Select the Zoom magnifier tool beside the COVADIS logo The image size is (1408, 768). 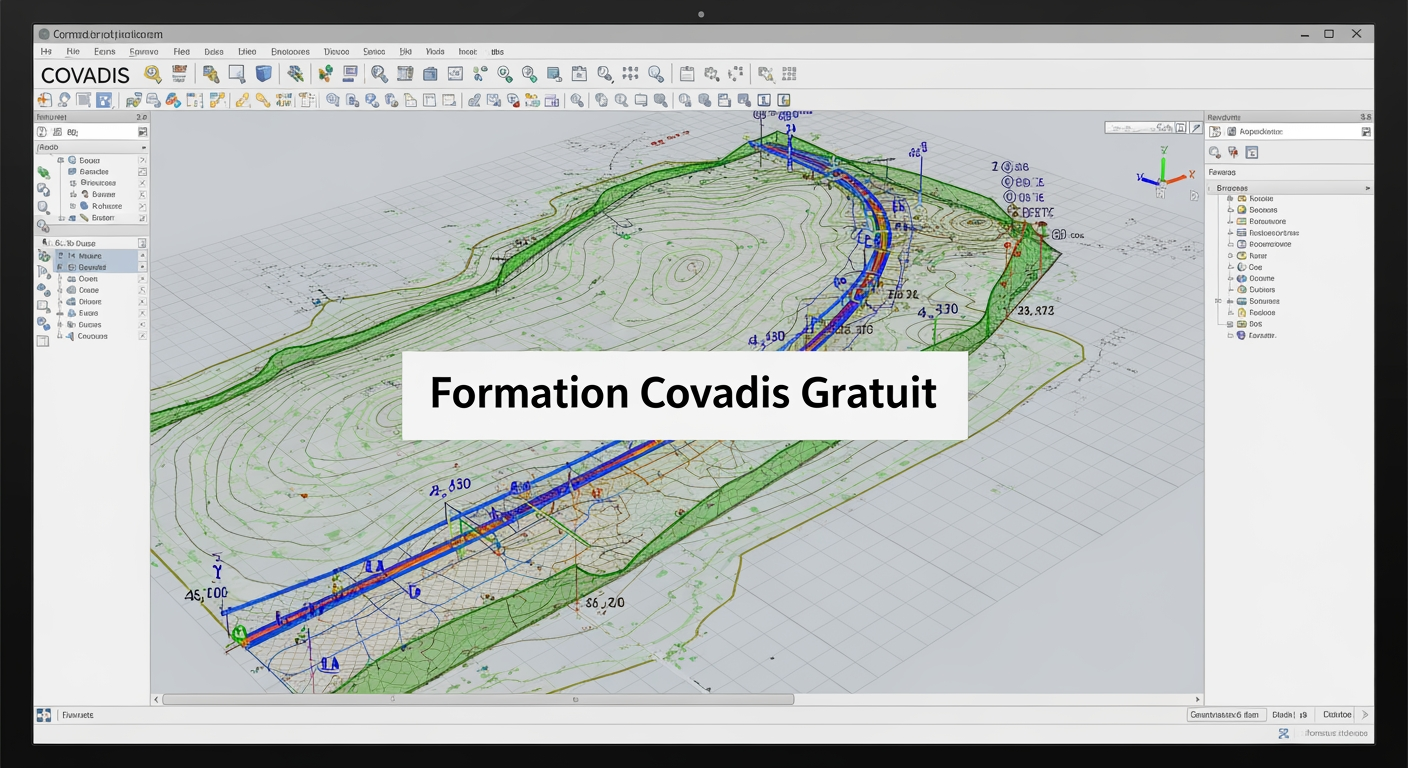[x=152, y=73]
